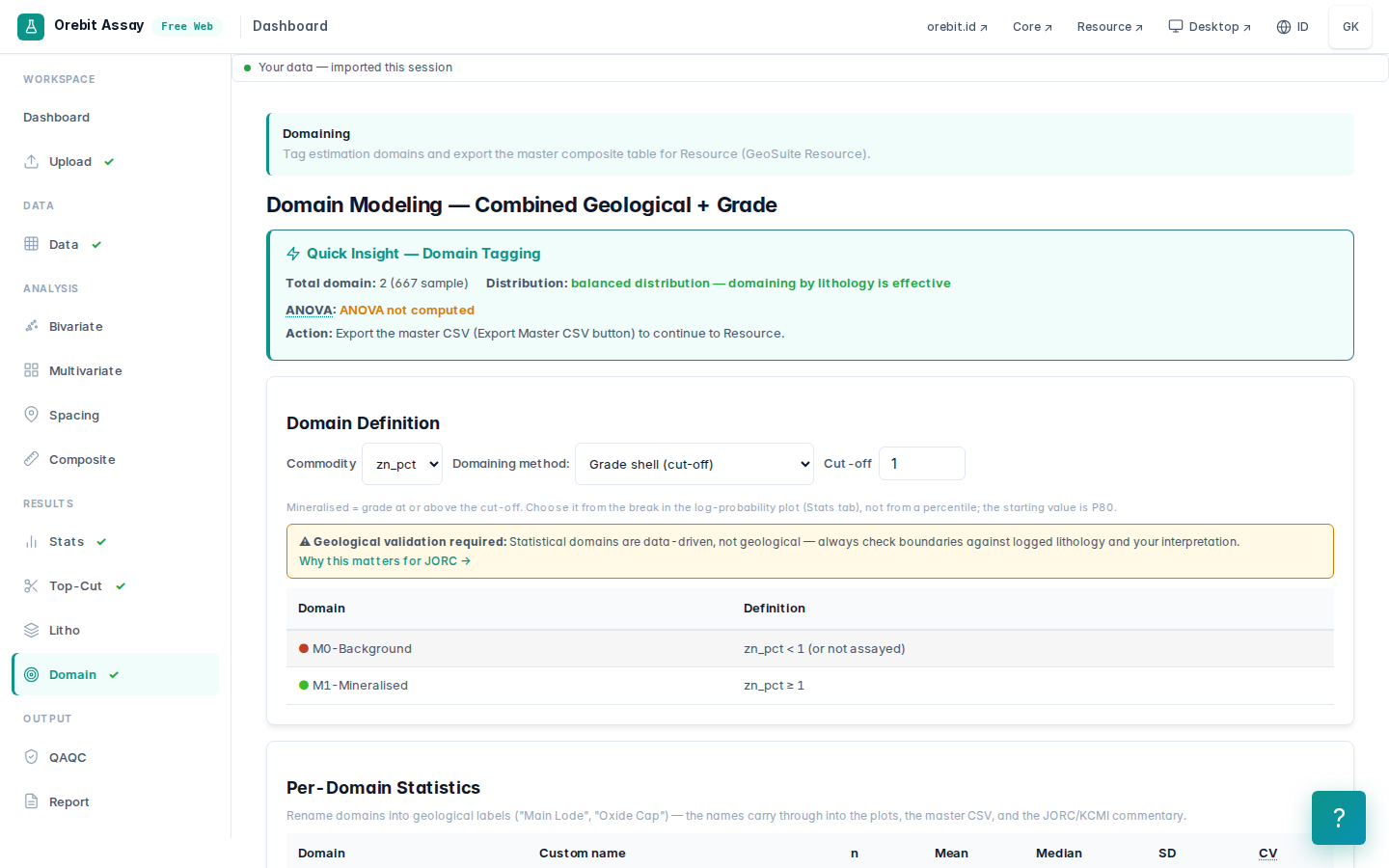Click the QAQC shield icon
This screenshot has height=868, width=1389.
click(x=31, y=757)
